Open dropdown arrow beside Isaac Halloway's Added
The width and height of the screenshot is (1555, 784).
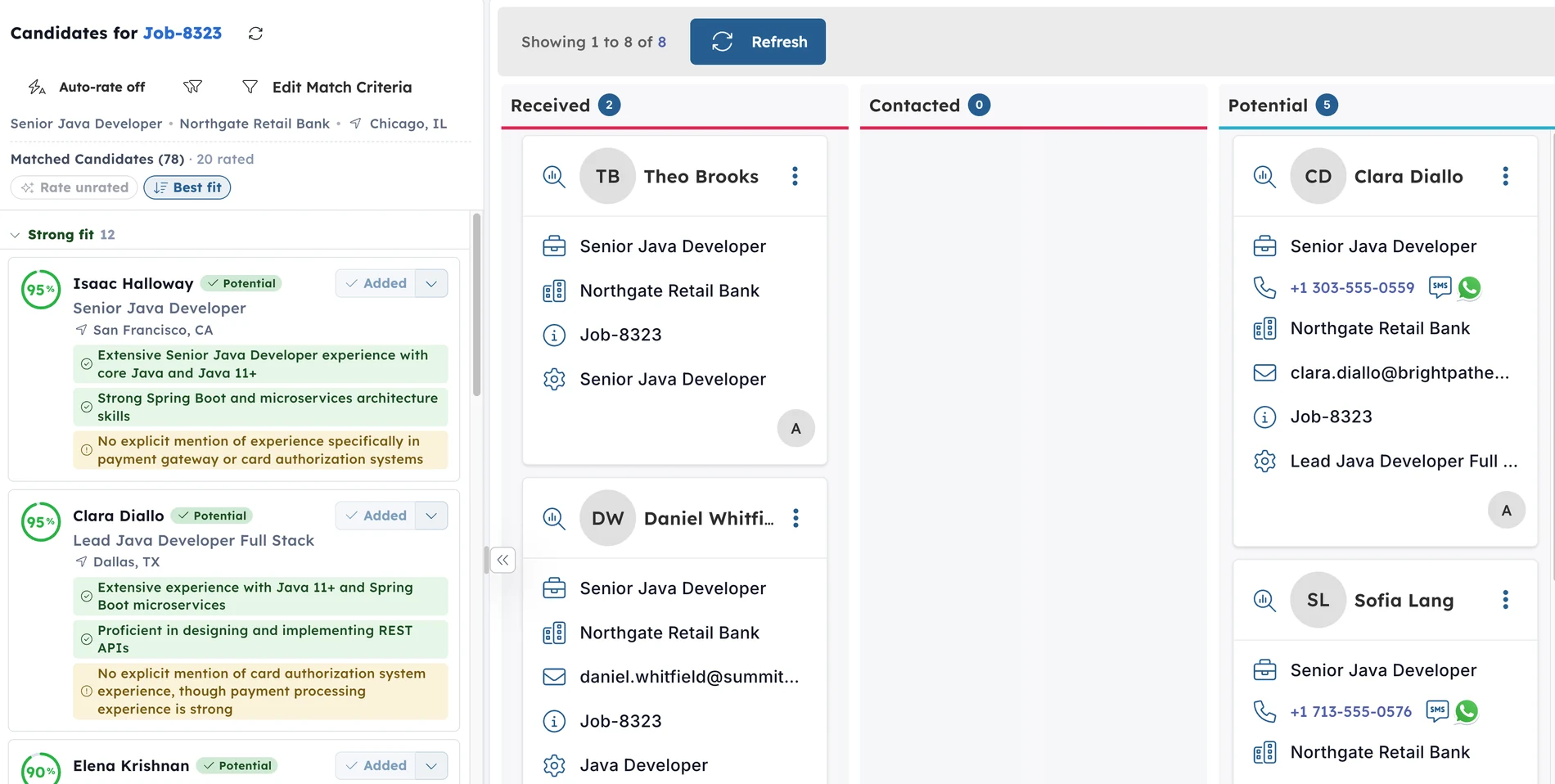pos(431,283)
